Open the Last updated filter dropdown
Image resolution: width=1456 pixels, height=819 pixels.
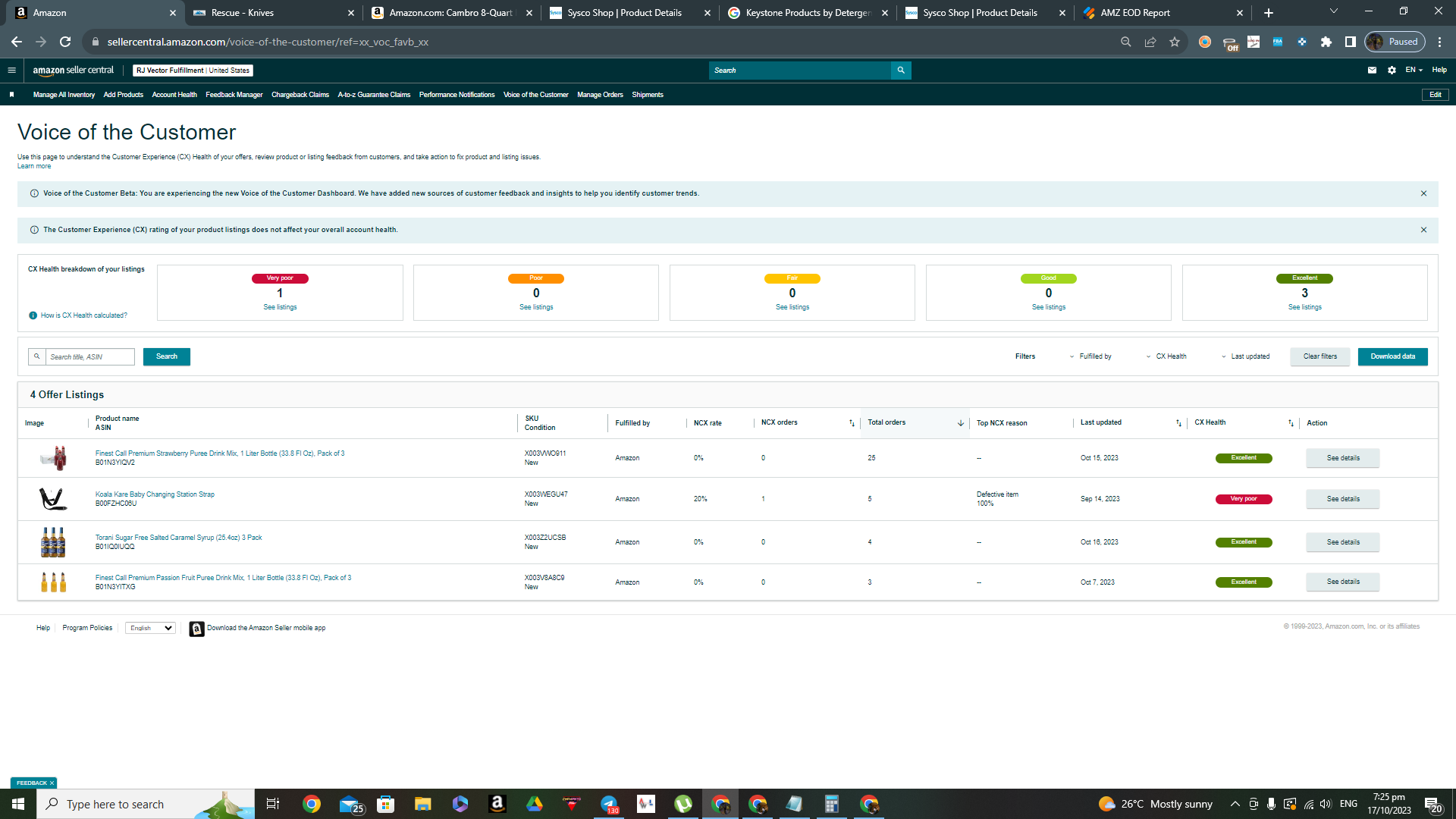(1245, 356)
